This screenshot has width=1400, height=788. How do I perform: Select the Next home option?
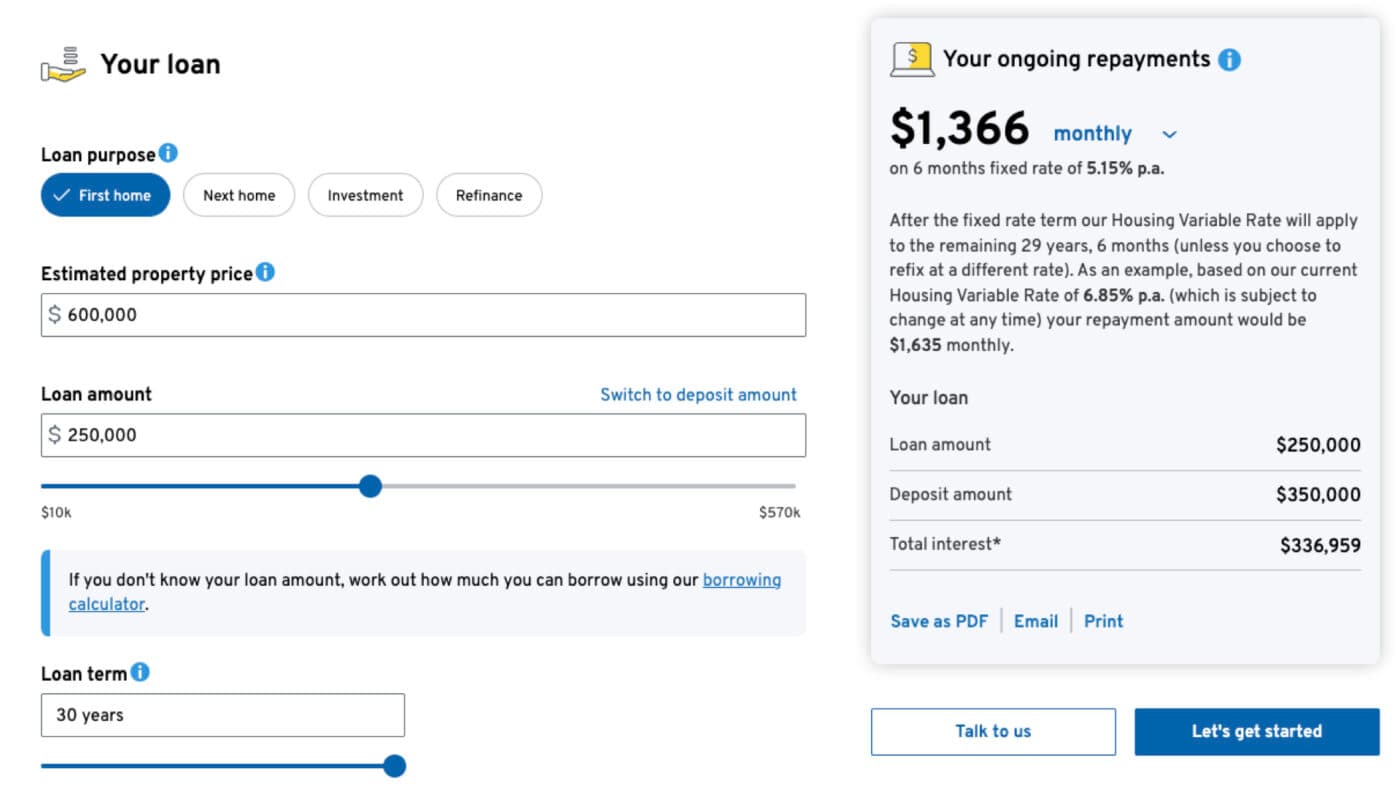tap(239, 195)
